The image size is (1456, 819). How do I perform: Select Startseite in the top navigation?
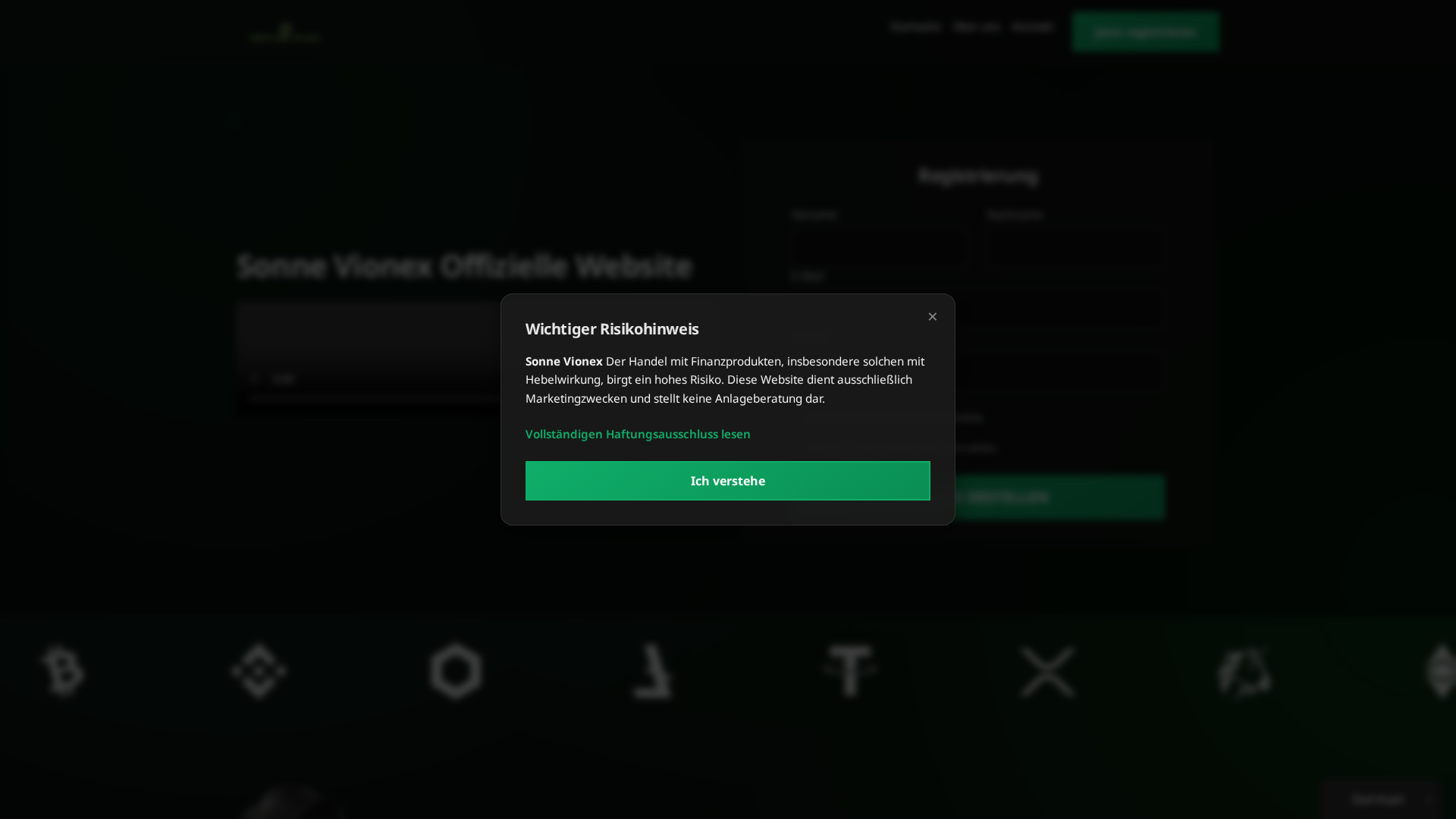[x=915, y=27]
